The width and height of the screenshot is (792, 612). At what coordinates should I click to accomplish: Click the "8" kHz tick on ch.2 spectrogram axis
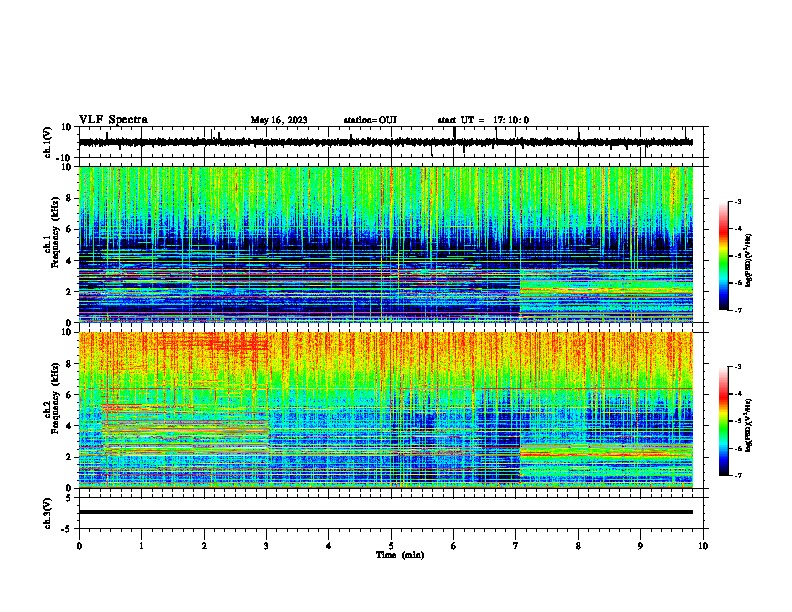coord(69,364)
